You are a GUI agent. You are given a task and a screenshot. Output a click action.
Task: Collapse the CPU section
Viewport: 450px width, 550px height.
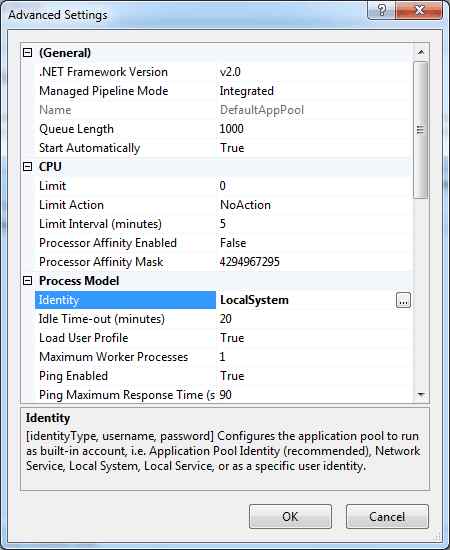point(27,167)
